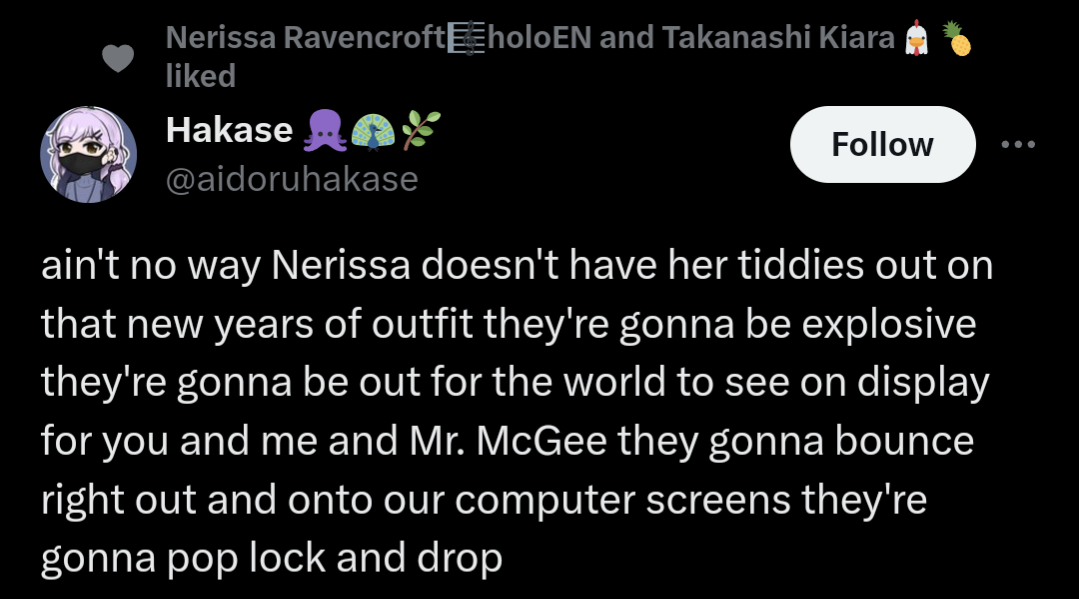Click the "gonna pop lock and drop" line
1079x599 pixels.
(272, 559)
